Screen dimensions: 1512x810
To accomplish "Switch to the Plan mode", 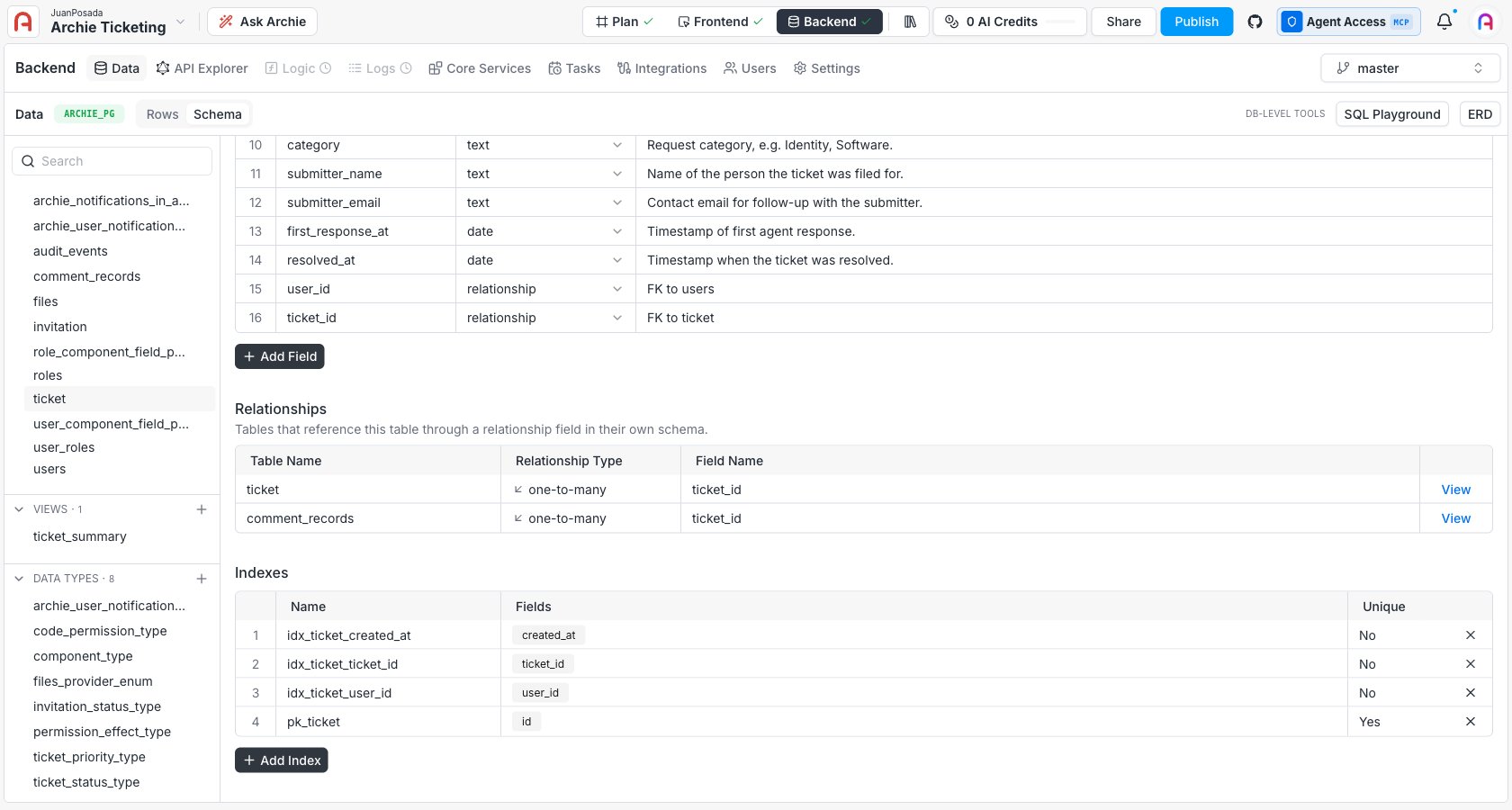I will 624,22.
